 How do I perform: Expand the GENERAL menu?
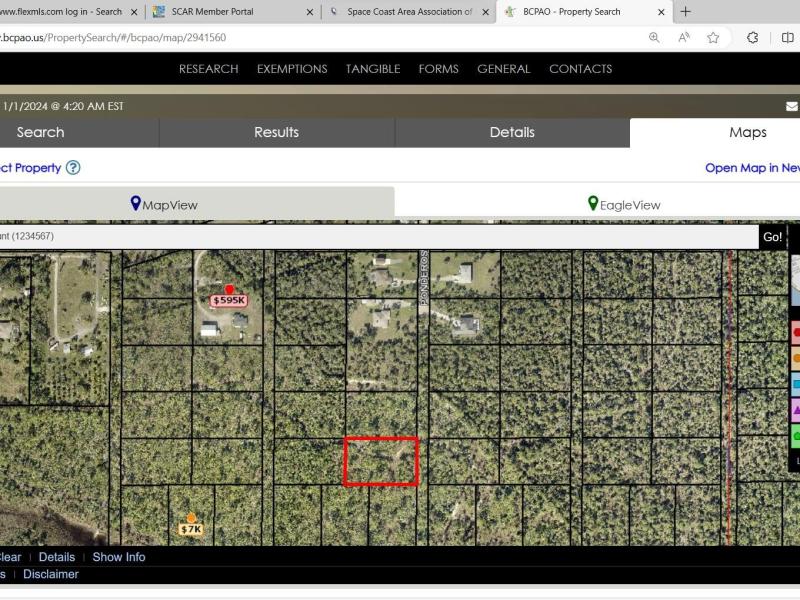click(503, 69)
